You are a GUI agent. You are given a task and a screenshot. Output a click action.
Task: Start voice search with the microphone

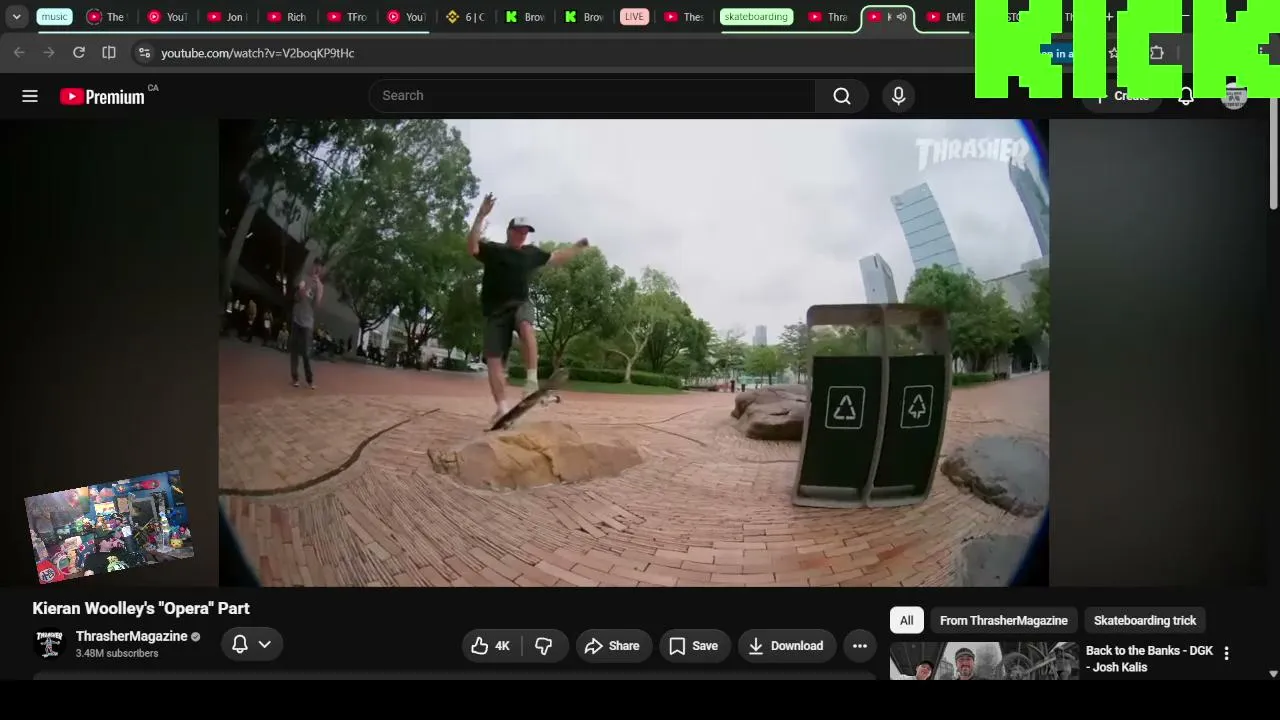898,96
